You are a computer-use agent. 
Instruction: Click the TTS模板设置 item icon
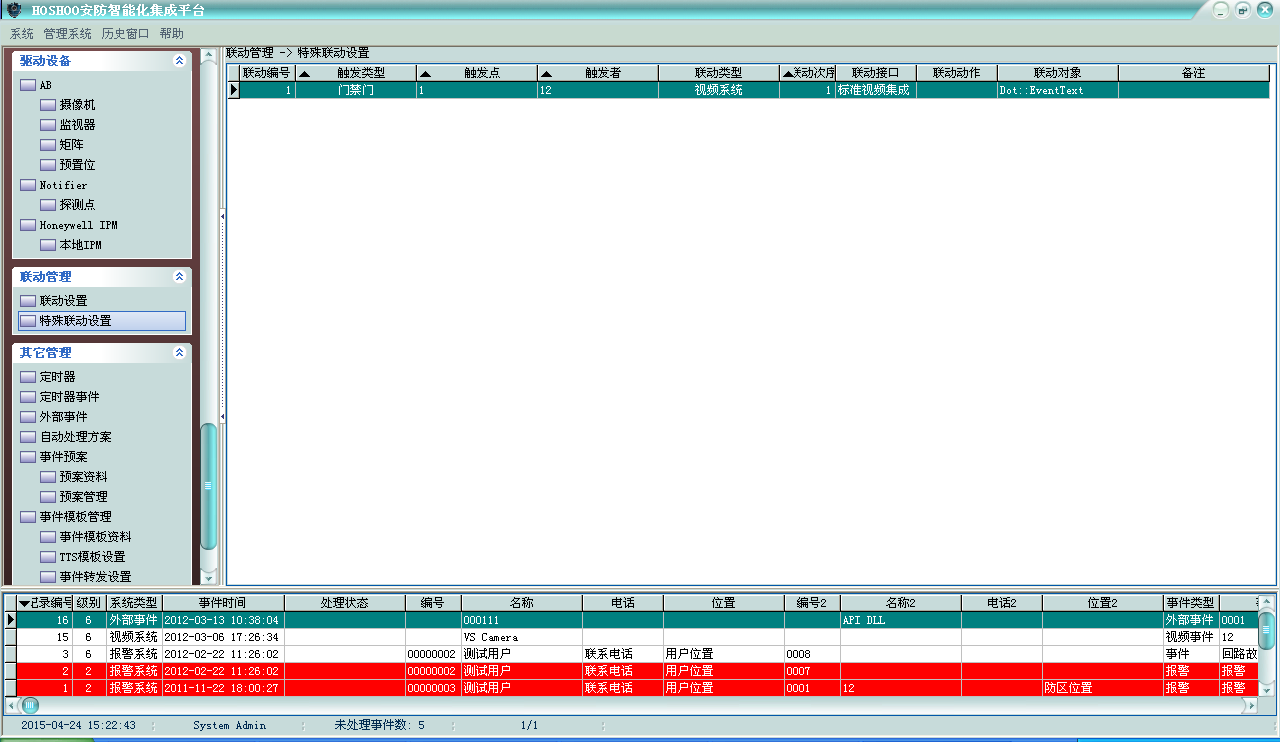pyautogui.click(x=48, y=557)
